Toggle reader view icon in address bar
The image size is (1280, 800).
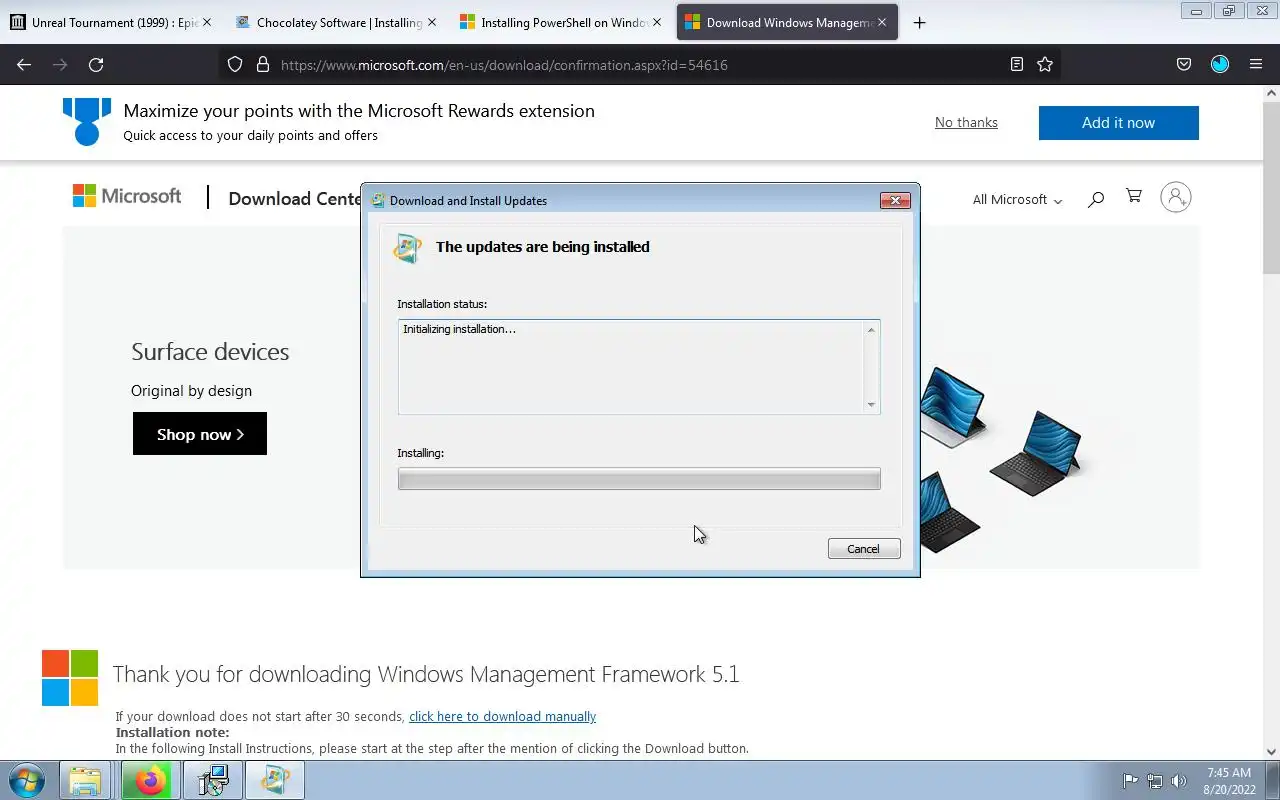[x=1017, y=64]
